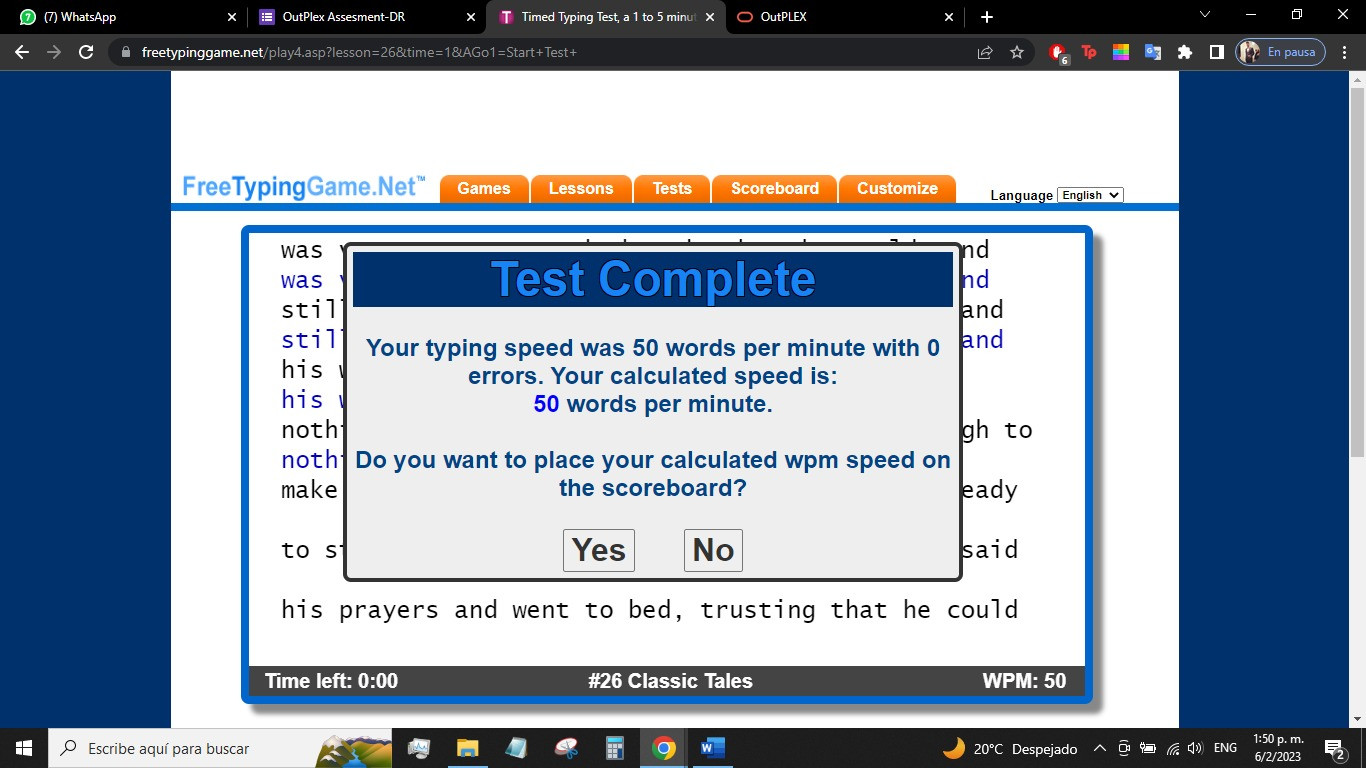Open the colorful stripes extension
The image size is (1366, 768).
tap(1121, 52)
